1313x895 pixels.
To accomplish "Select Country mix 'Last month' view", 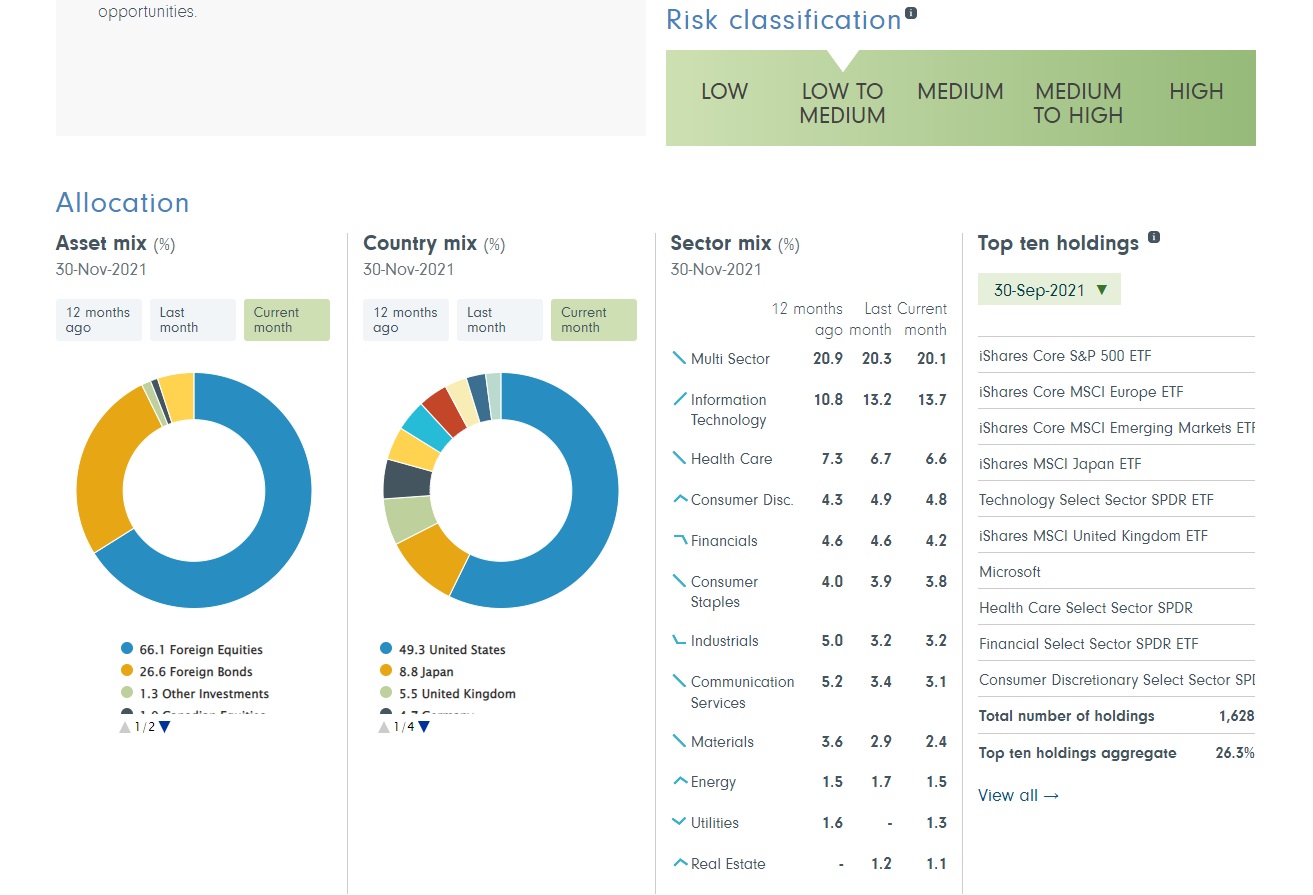I will 499,320.
